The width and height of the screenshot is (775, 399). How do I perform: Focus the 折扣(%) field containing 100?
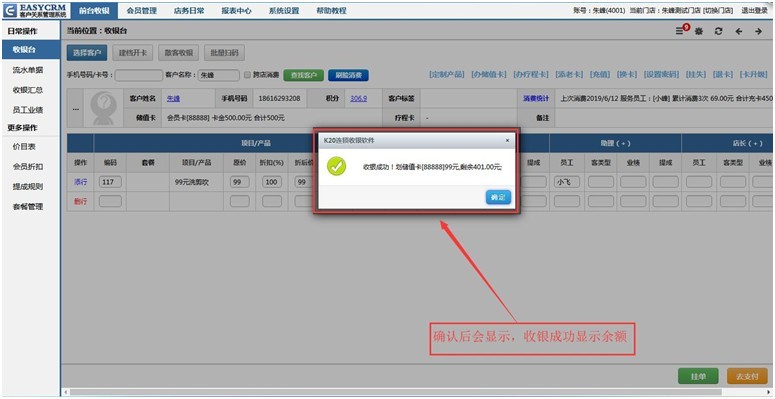coord(272,182)
